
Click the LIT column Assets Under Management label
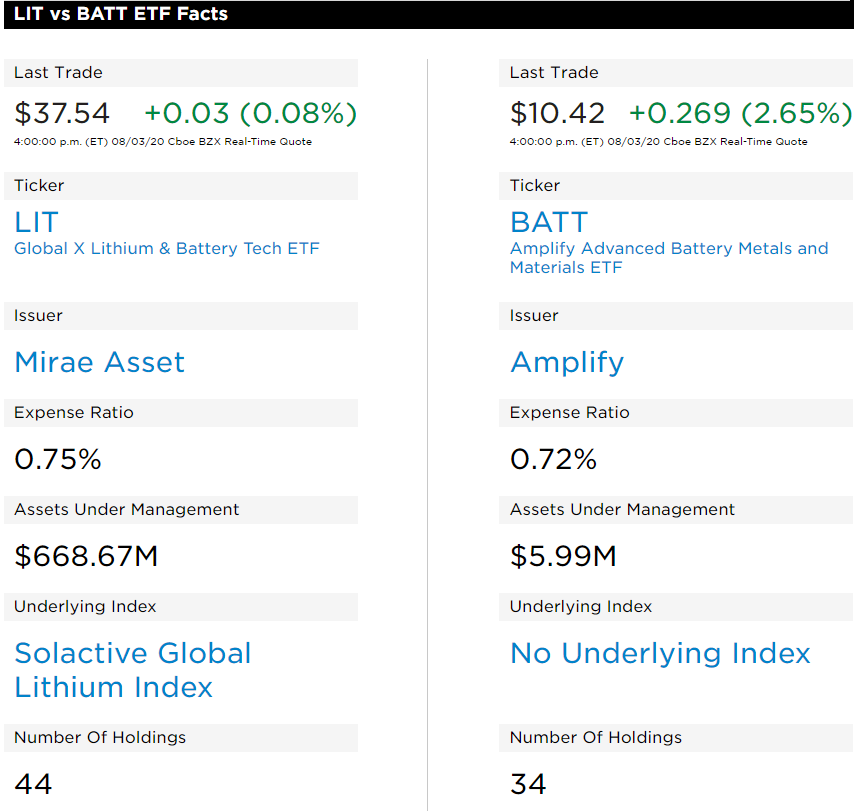click(x=127, y=510)
